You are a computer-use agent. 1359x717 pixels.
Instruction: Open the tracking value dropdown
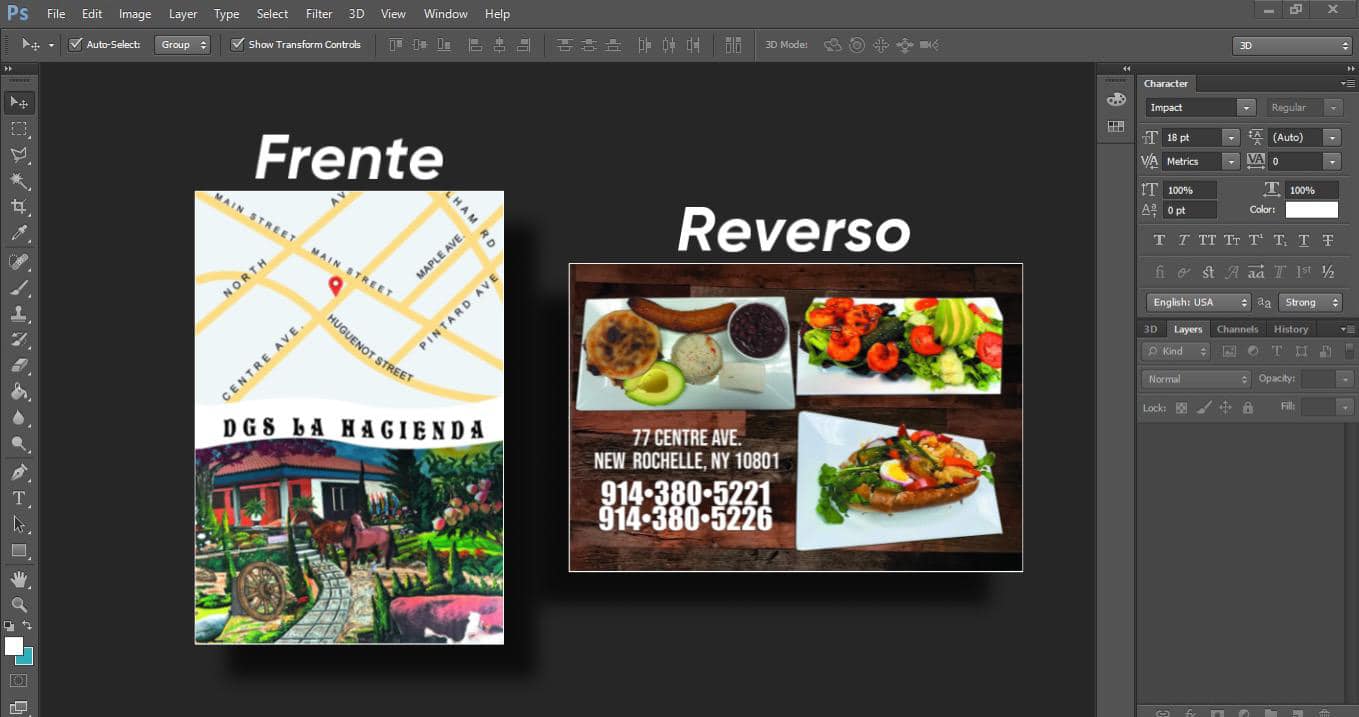(x=1331, y=161)
